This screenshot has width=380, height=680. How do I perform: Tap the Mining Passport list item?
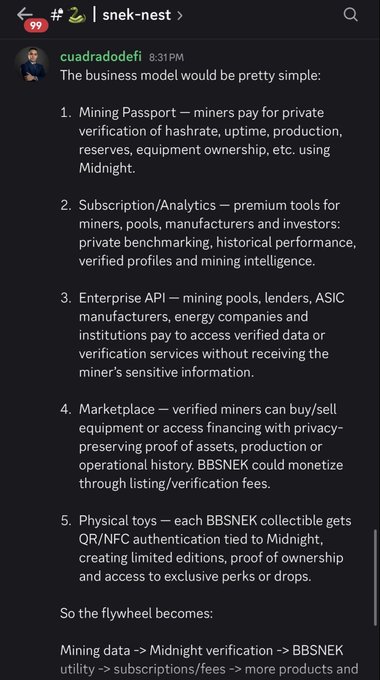pyautogui.click(x=207, y=140)
